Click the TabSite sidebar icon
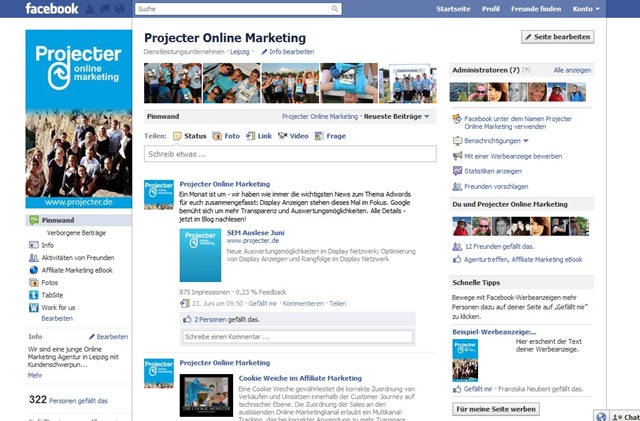The height and width of the screenshot is (421, 640). (33, 295)
